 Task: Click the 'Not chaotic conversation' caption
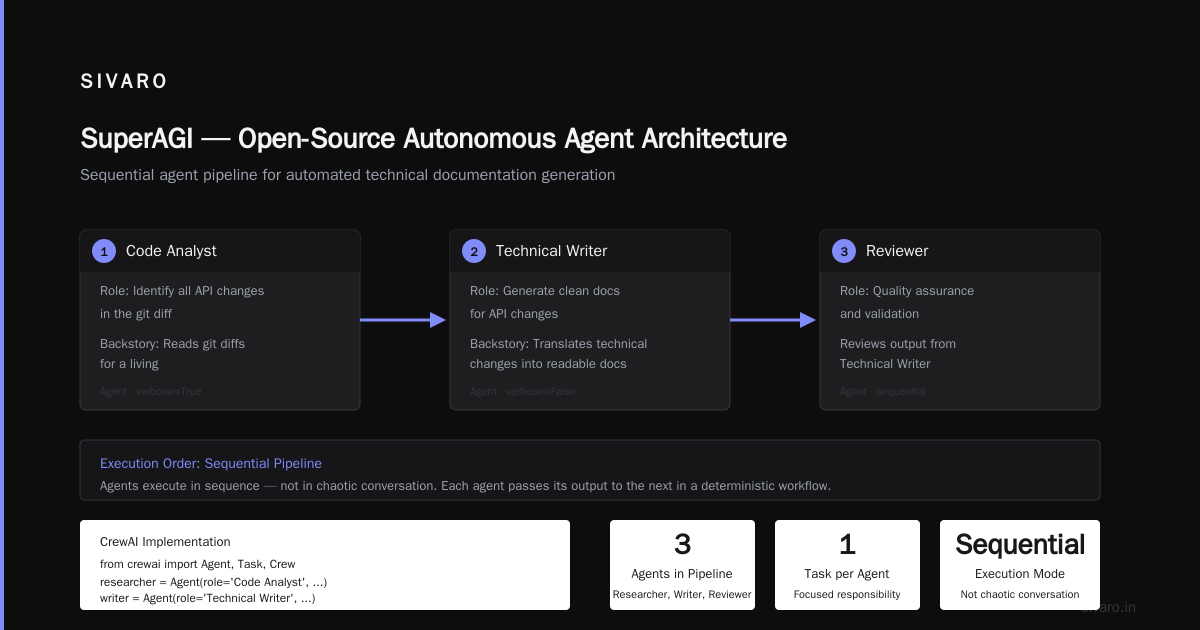1020,594
